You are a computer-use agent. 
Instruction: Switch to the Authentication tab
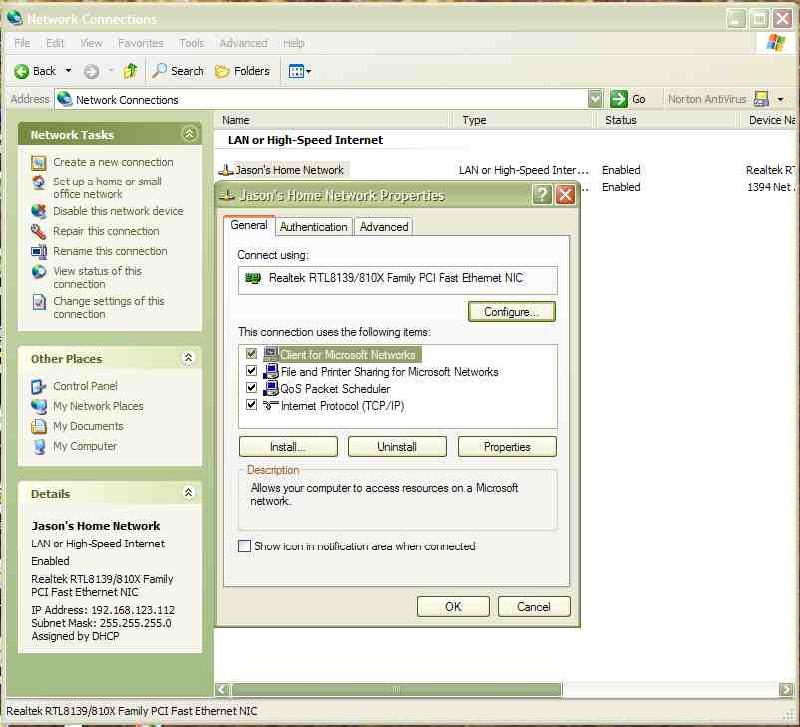coord(314,227)
